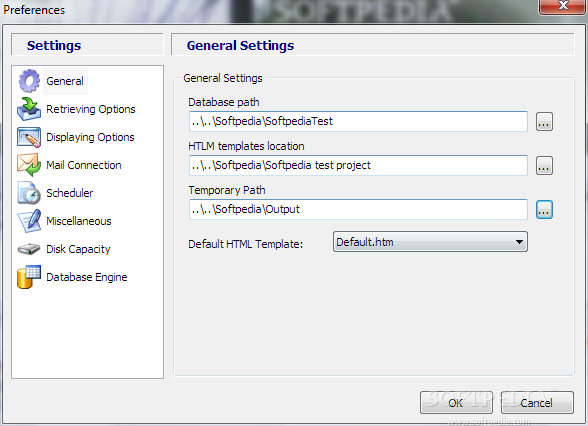Switch to the Scheduler settings label
Image resolution: width=588 pixels, height=426 pixels.
[x=70, y=193]
